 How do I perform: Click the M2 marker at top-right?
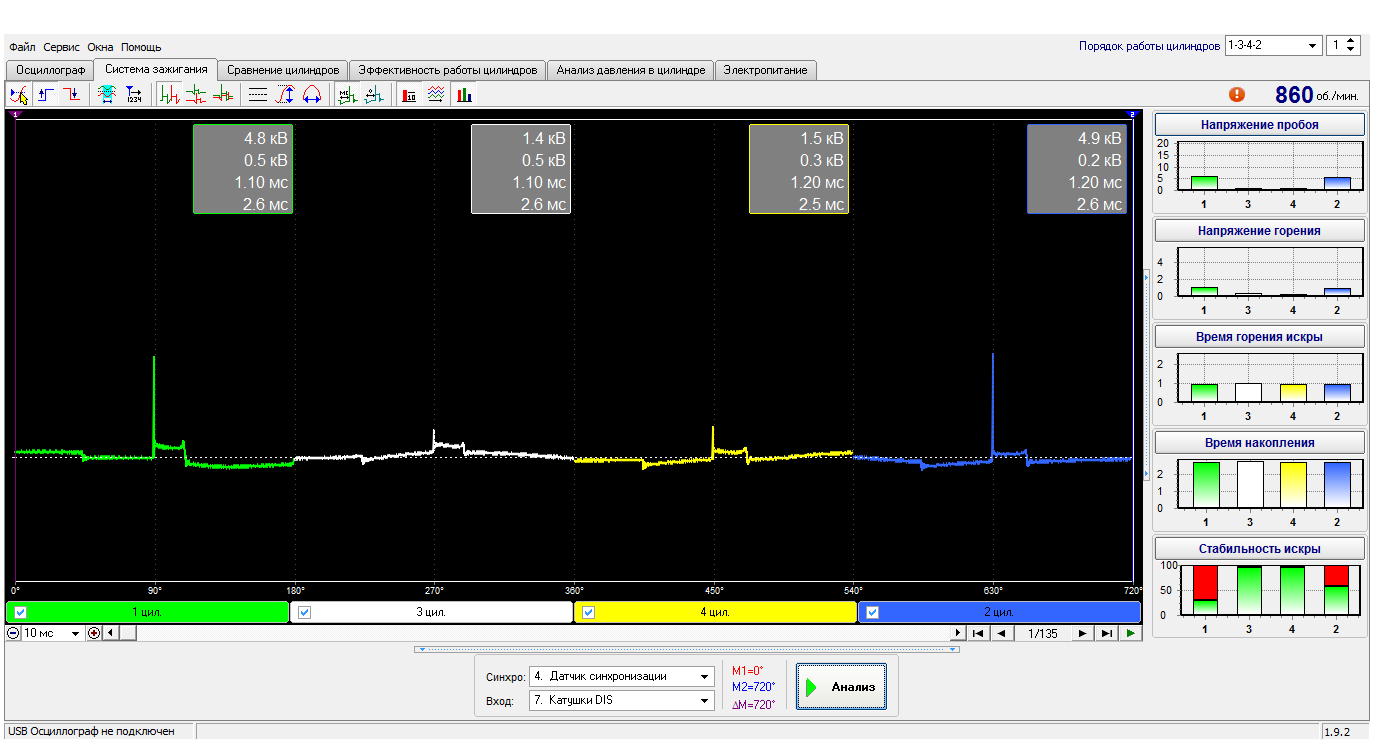(x=1133, y=115)
